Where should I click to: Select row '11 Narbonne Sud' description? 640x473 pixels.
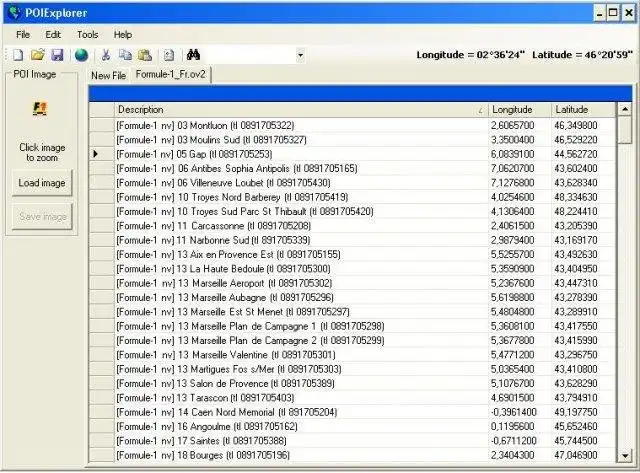301,240
